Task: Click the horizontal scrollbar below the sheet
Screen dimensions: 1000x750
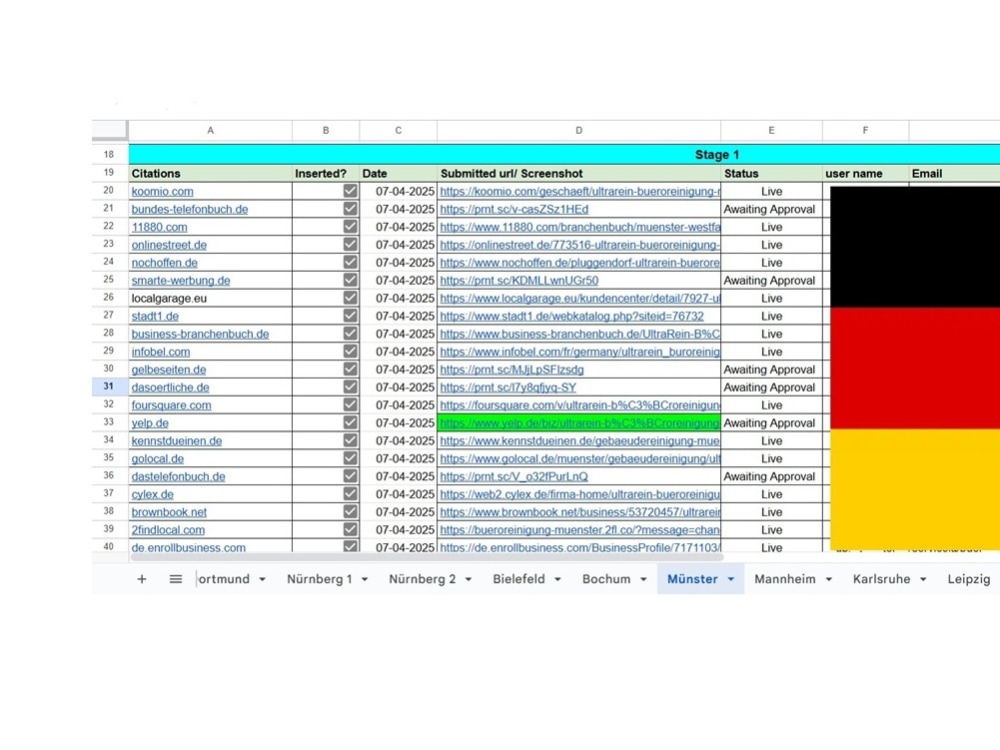Action: click(426, 557)
